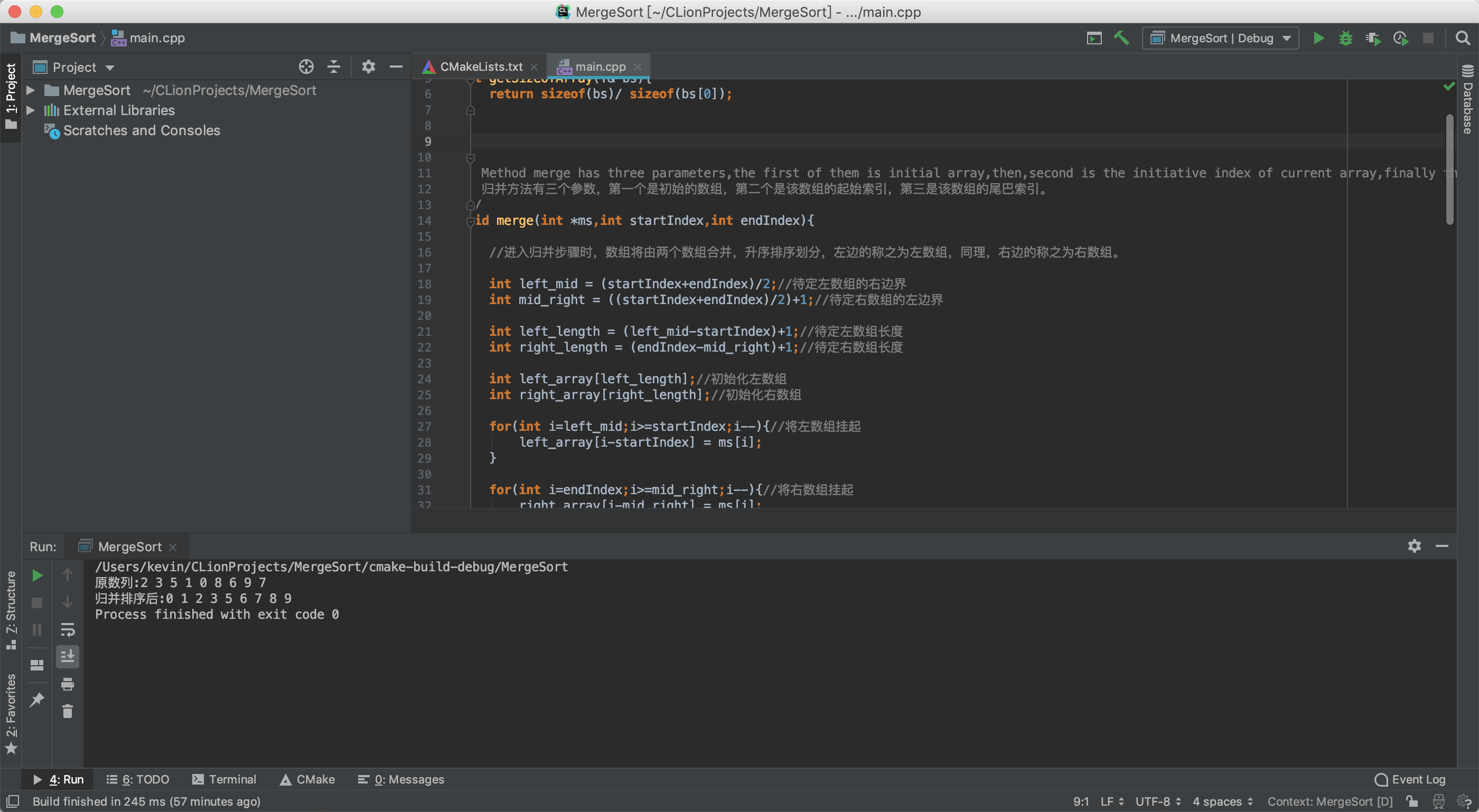The height and width of the screenshot is (812, 1479).
Task: Open the CMake tool window
Action: (x=307, y=779)
